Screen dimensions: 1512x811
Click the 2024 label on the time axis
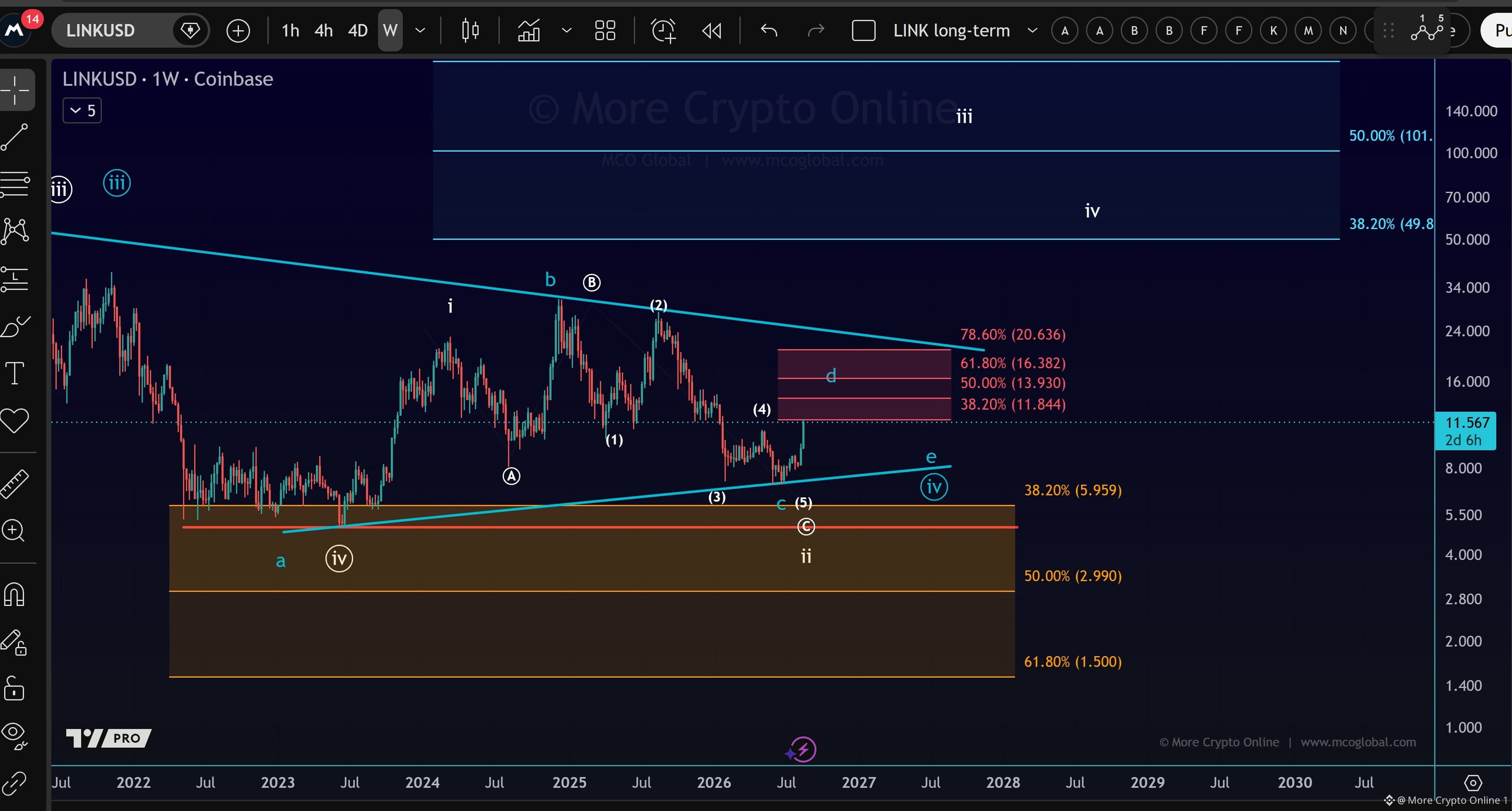tap(422, 783)
